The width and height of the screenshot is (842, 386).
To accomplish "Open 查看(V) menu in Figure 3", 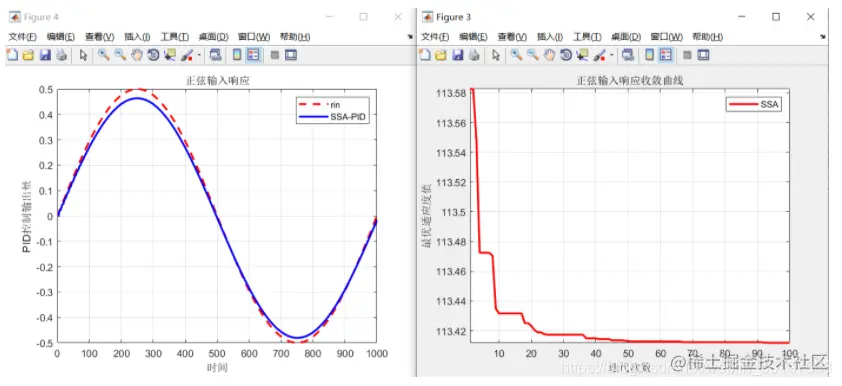I will (512, 37).
